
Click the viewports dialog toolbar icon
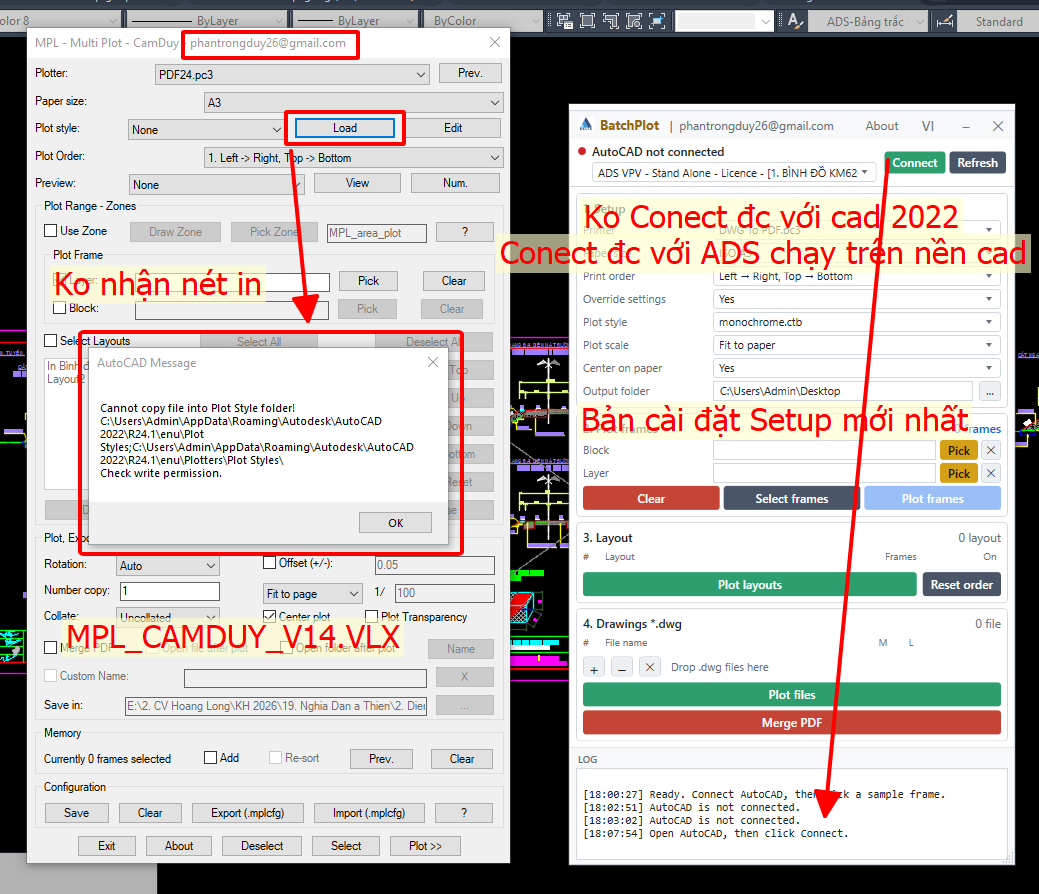coord(565,21)
